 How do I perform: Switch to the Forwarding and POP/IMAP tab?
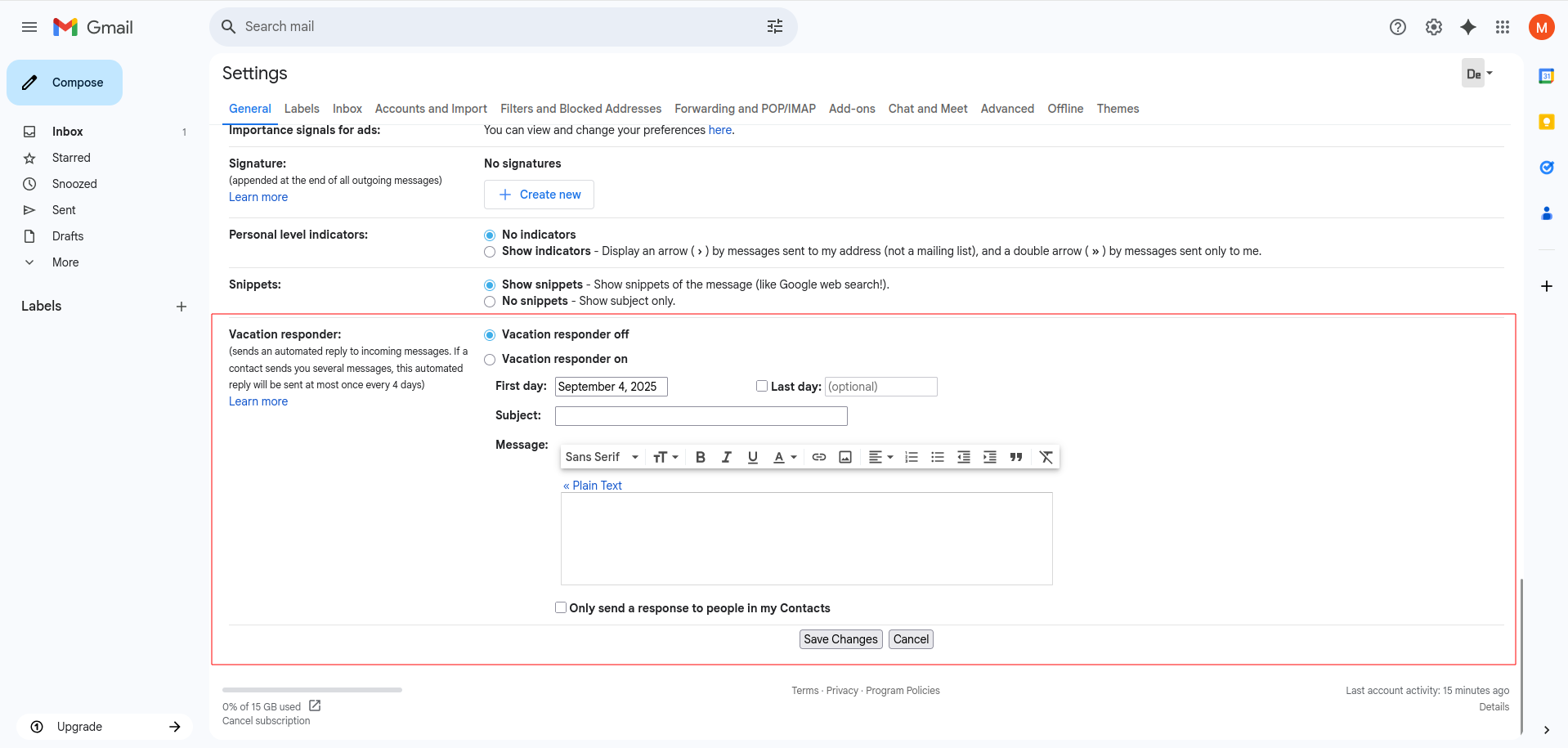click(x=744, y=109)
